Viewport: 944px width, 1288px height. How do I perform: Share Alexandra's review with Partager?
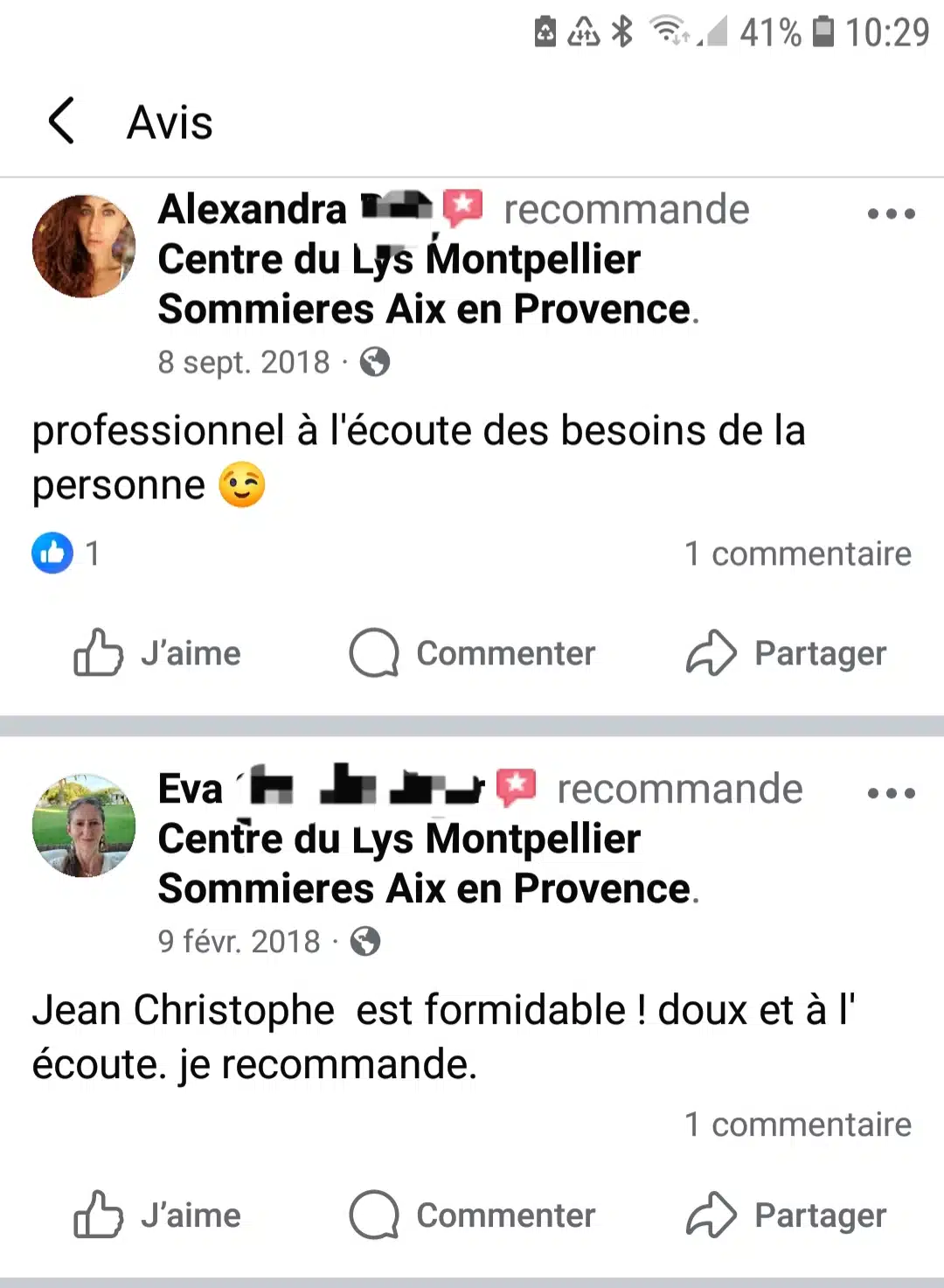(787, 653)
